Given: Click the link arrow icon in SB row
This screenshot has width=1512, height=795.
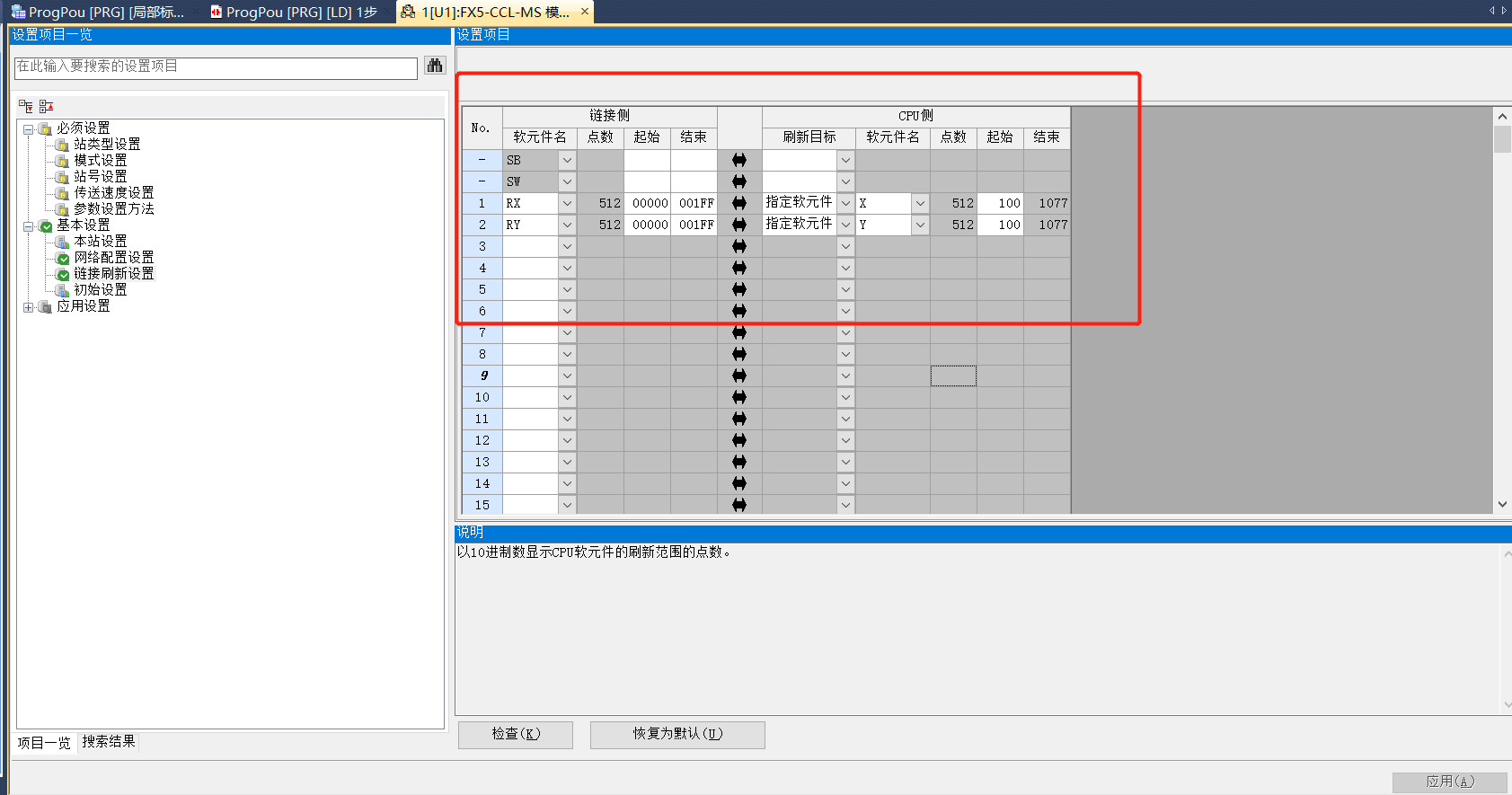Looking at the screenshot, I should [x=739, y=160].
